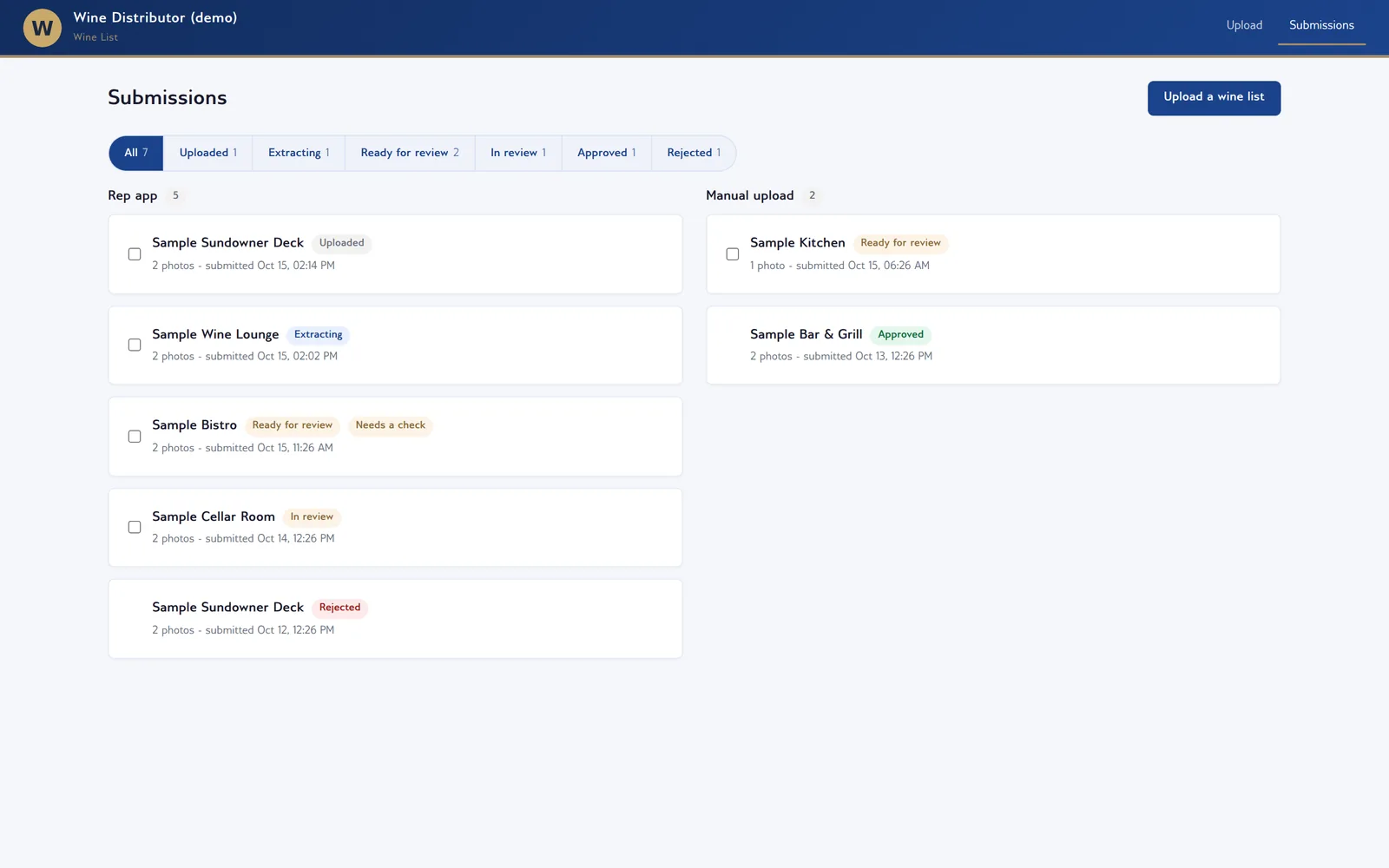Check the Sample Cellar Room checkbox

coord(135,527)
